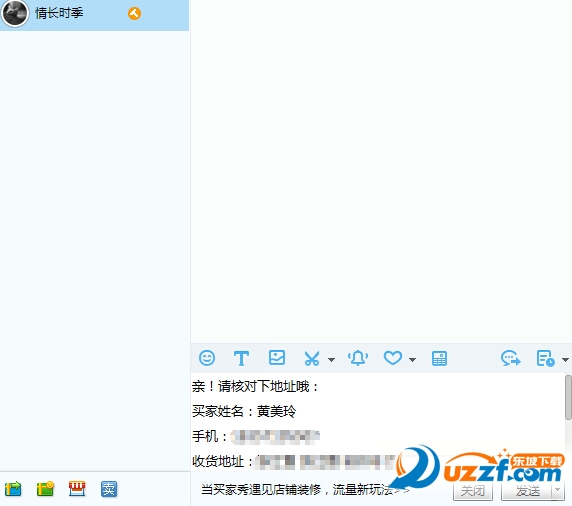572x506 pixels.
Task: Click the green folder with arrow icon
Action: pyautogui.click(x=13, y=489)
